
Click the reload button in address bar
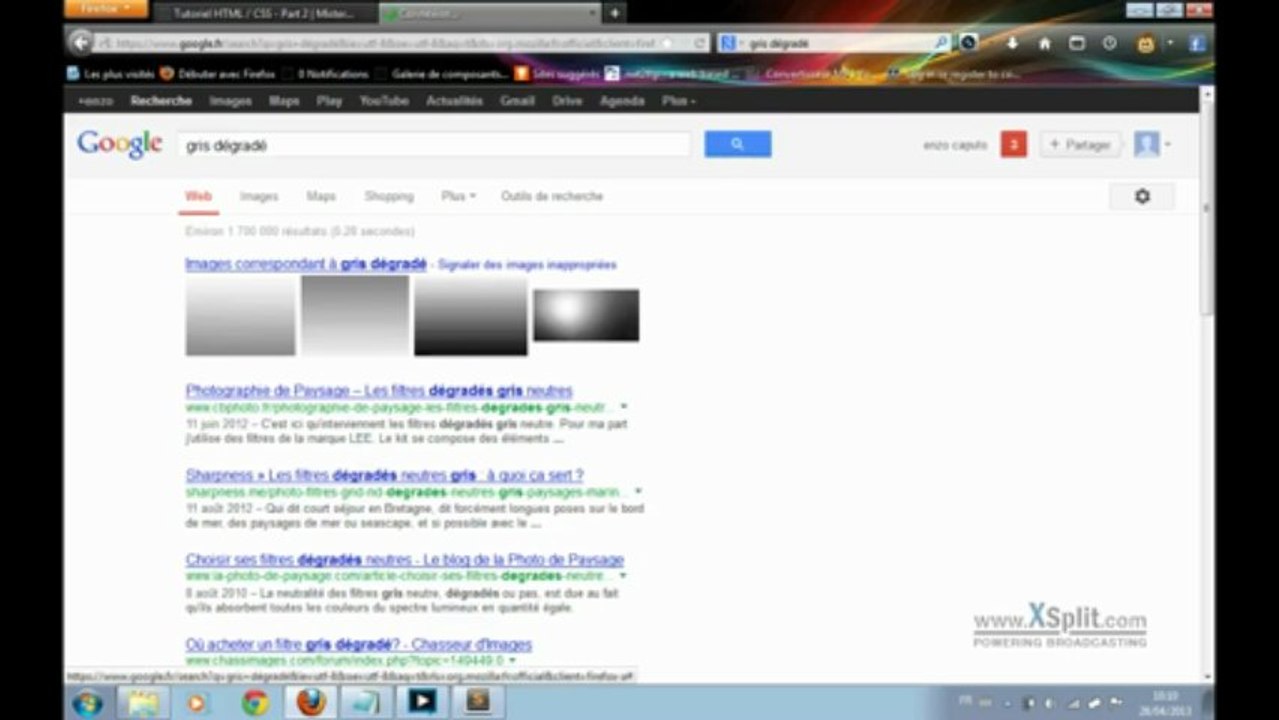700,44
